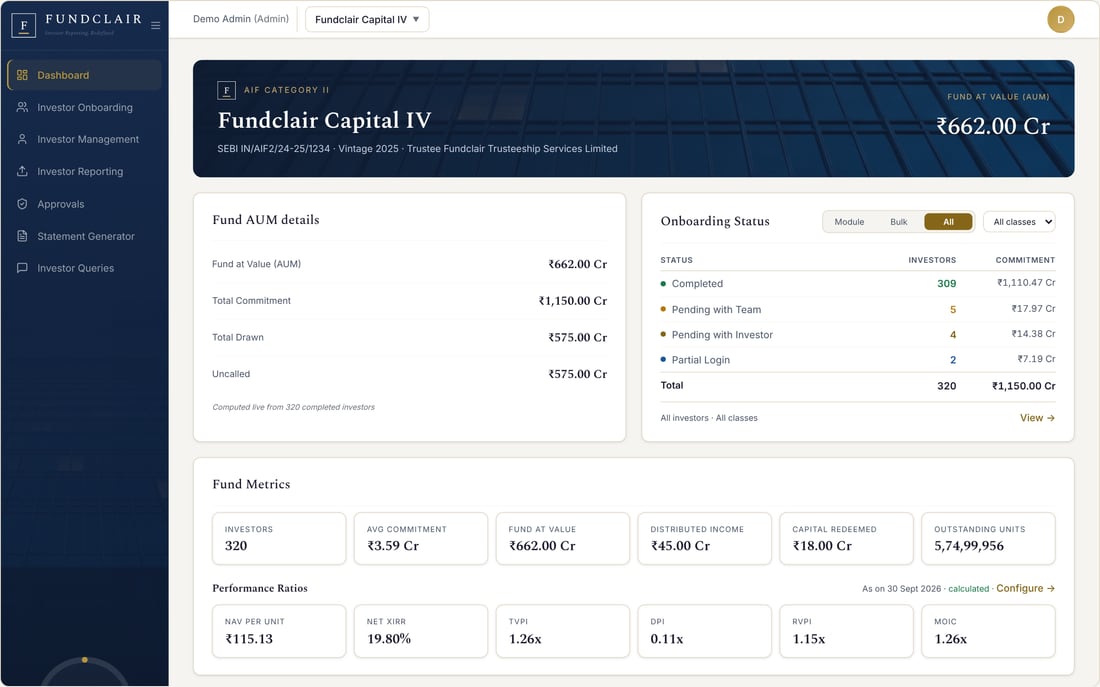Viewport: 1100px width, 687px height.
Task: Open Investor Reporting section
Action: click(x=84, y=171)
